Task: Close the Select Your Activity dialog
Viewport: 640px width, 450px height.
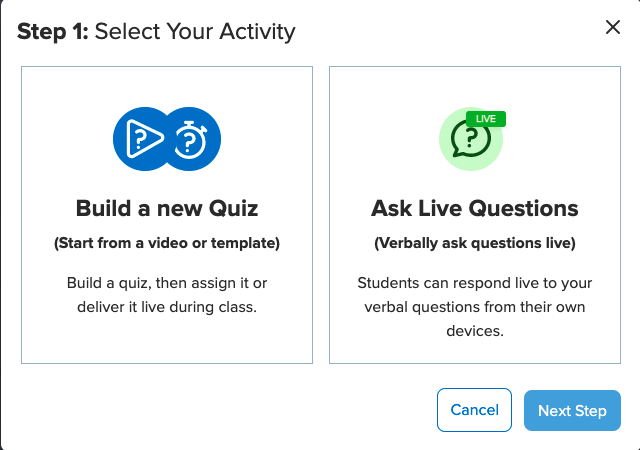Action: [613, 27]
